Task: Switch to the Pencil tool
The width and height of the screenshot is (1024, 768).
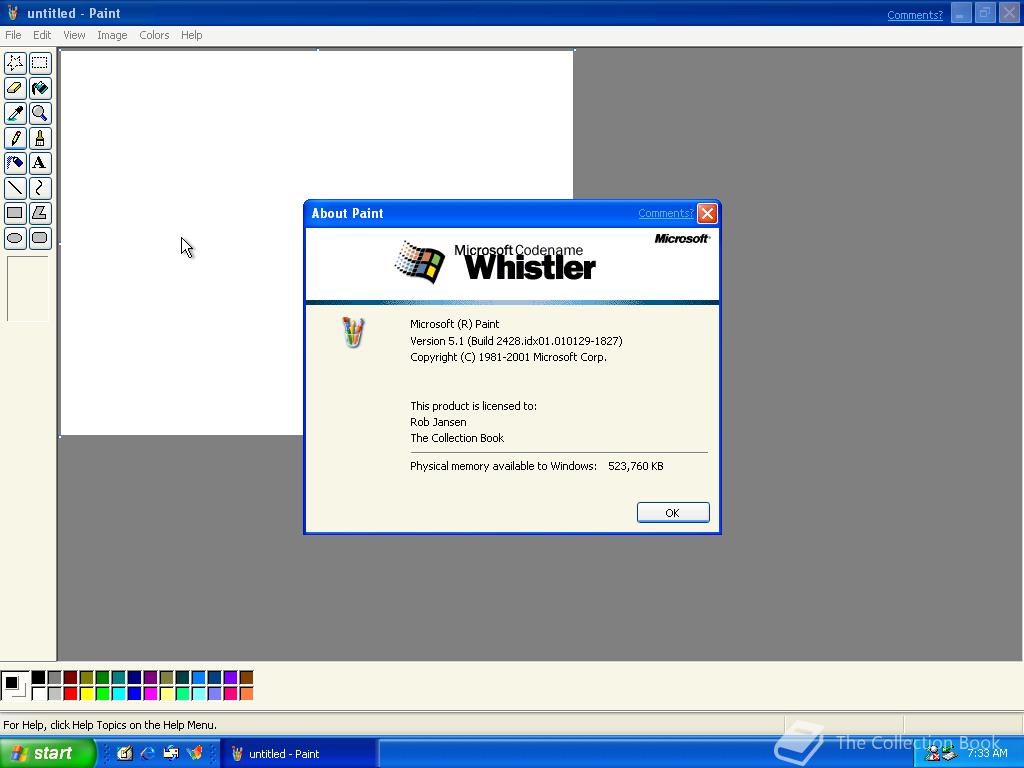Action: [15, 138]
